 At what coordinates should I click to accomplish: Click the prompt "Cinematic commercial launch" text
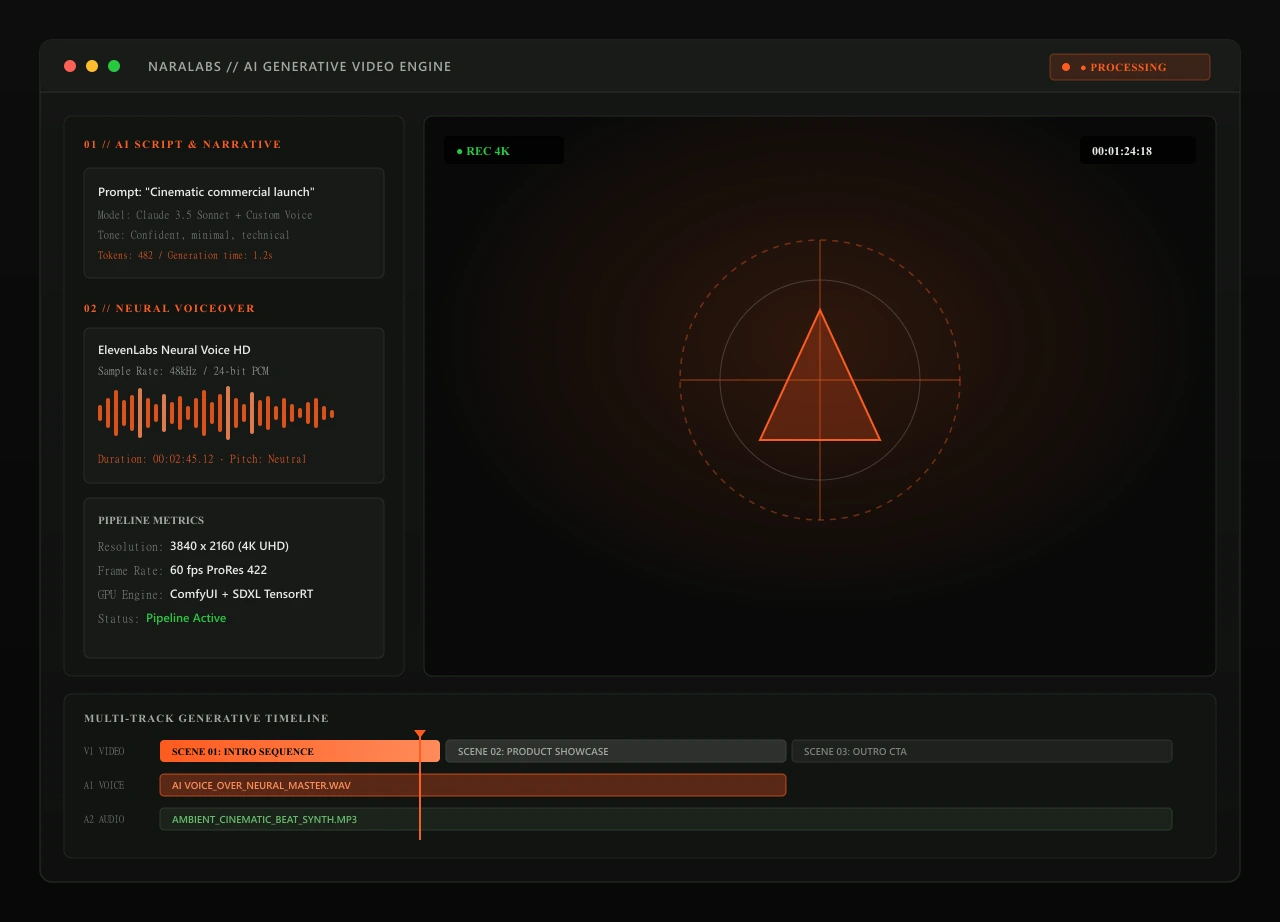pyautogui.click(x=206, y=192)
